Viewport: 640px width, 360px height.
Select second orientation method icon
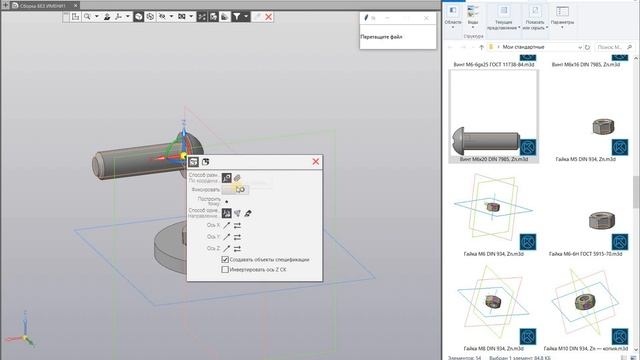click(x=237, y=213)
